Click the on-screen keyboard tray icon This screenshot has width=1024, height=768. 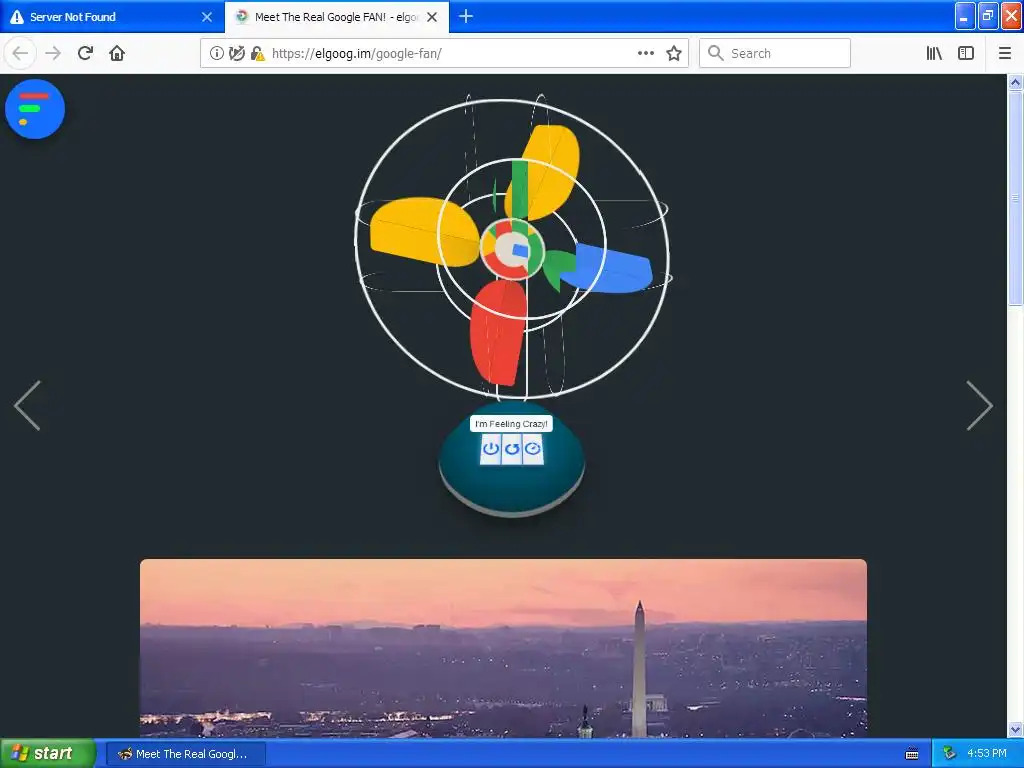[x=912, y=754]
